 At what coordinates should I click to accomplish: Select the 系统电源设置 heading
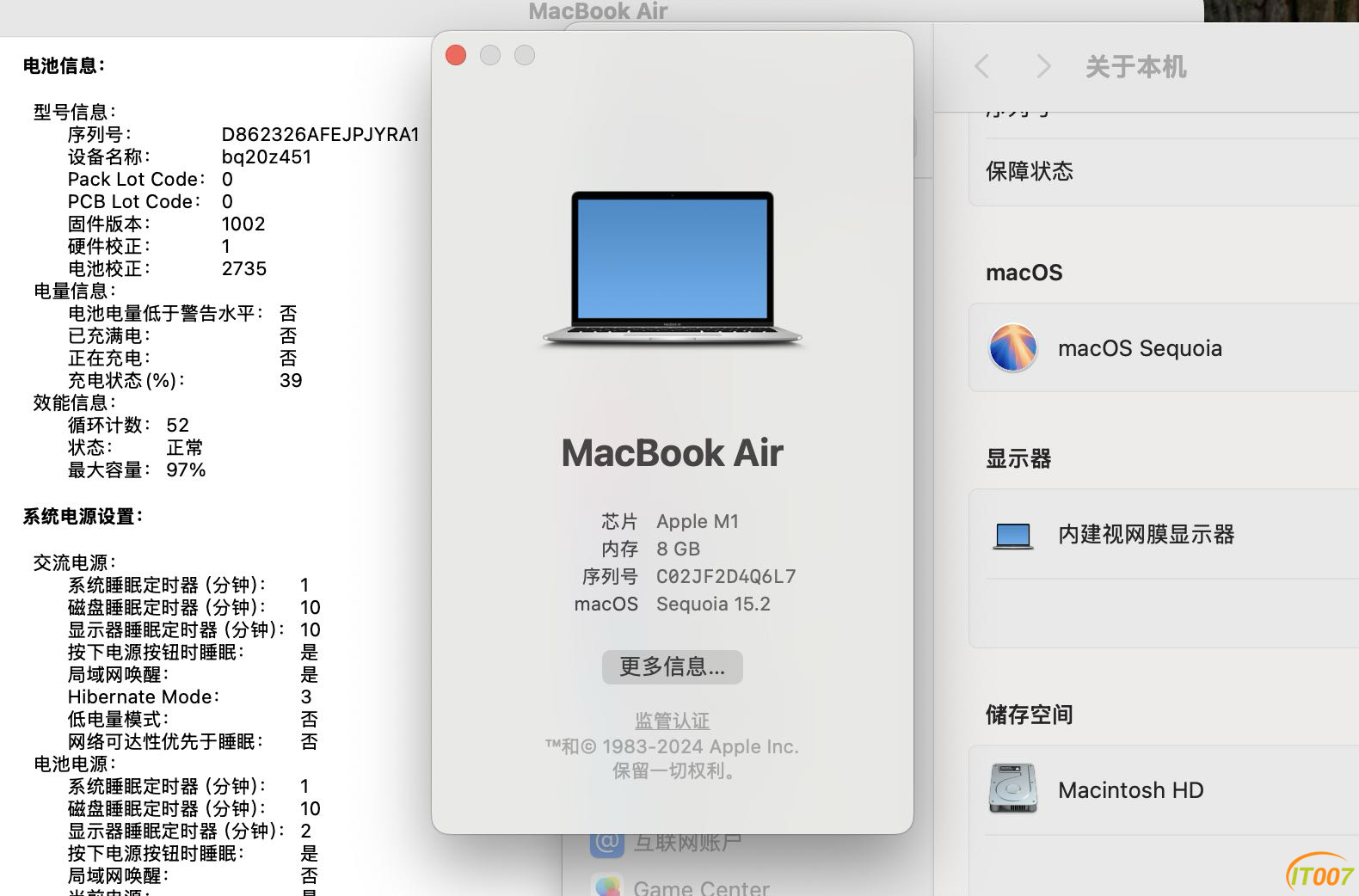[83, 516]
